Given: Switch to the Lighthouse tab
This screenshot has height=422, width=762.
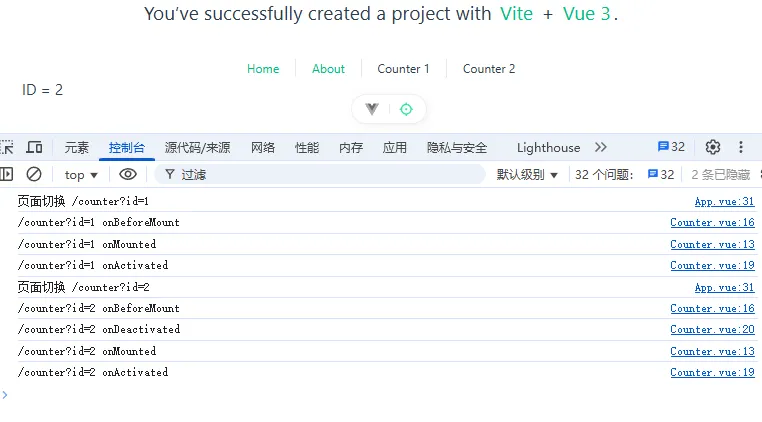Looking at the screenshot, I should coord(548,148).
